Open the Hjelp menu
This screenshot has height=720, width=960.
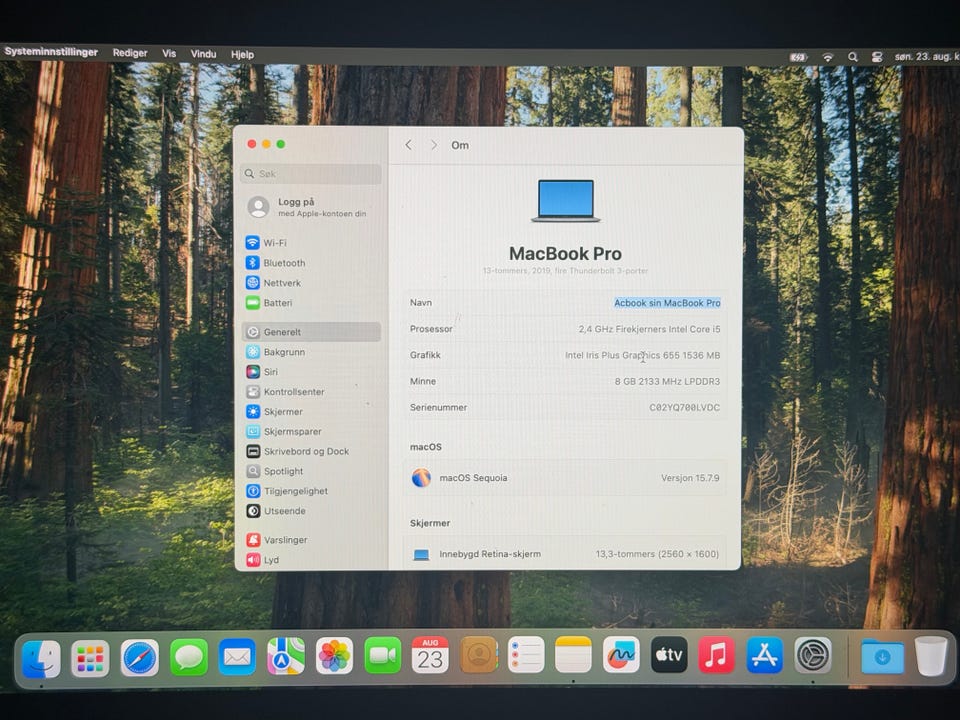242,54
